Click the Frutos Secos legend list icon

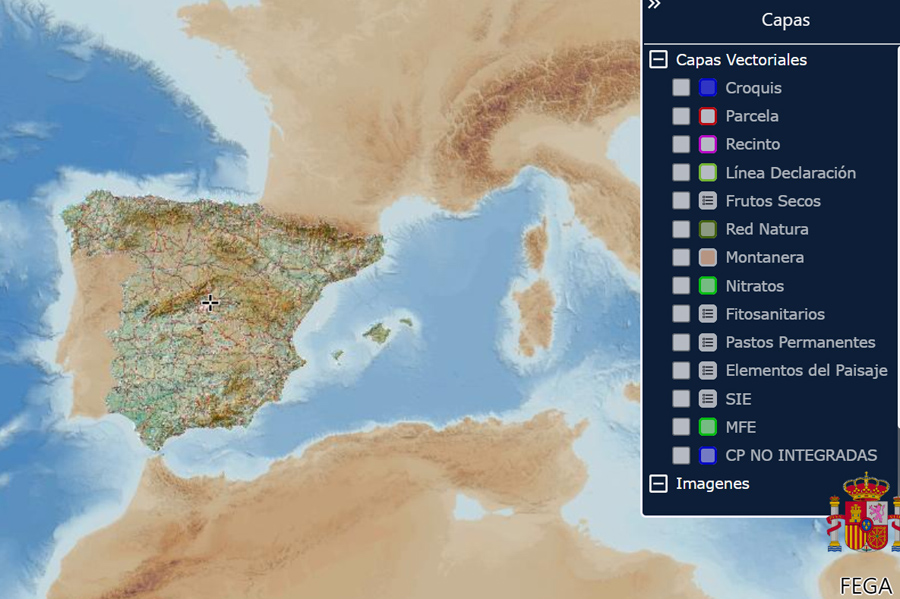(708, 201)
